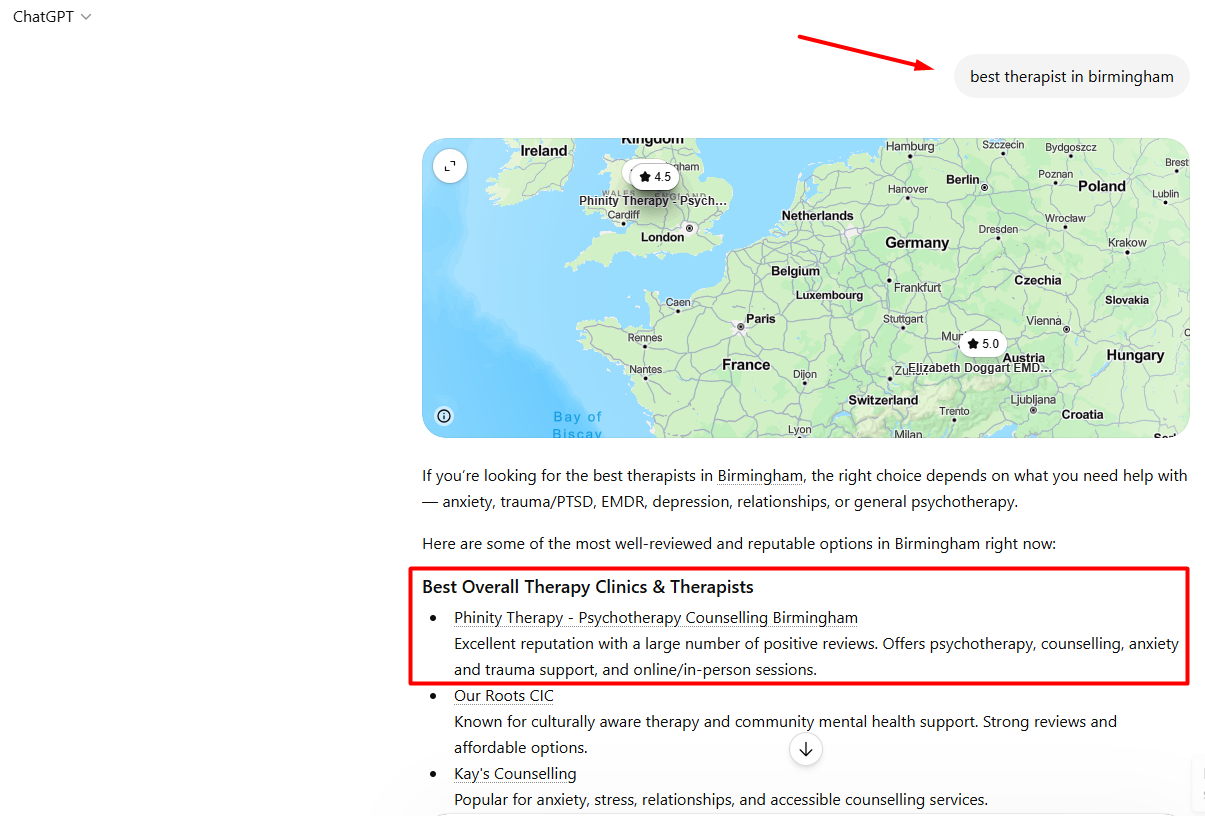Click the Poland country label on map
The height and width of the screenshot is (816, 1205).
[1102, 186]
